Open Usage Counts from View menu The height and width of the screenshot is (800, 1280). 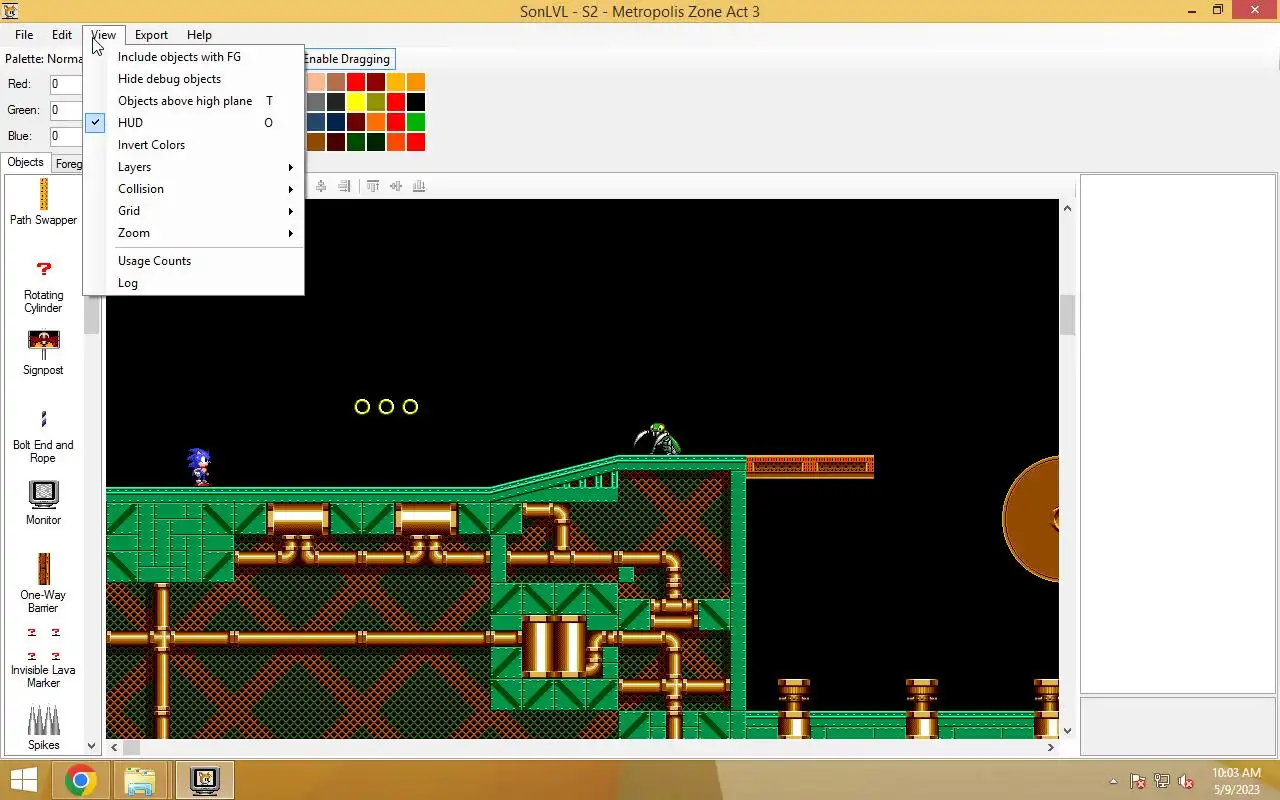pyautogui.click(x=193, y=261)
